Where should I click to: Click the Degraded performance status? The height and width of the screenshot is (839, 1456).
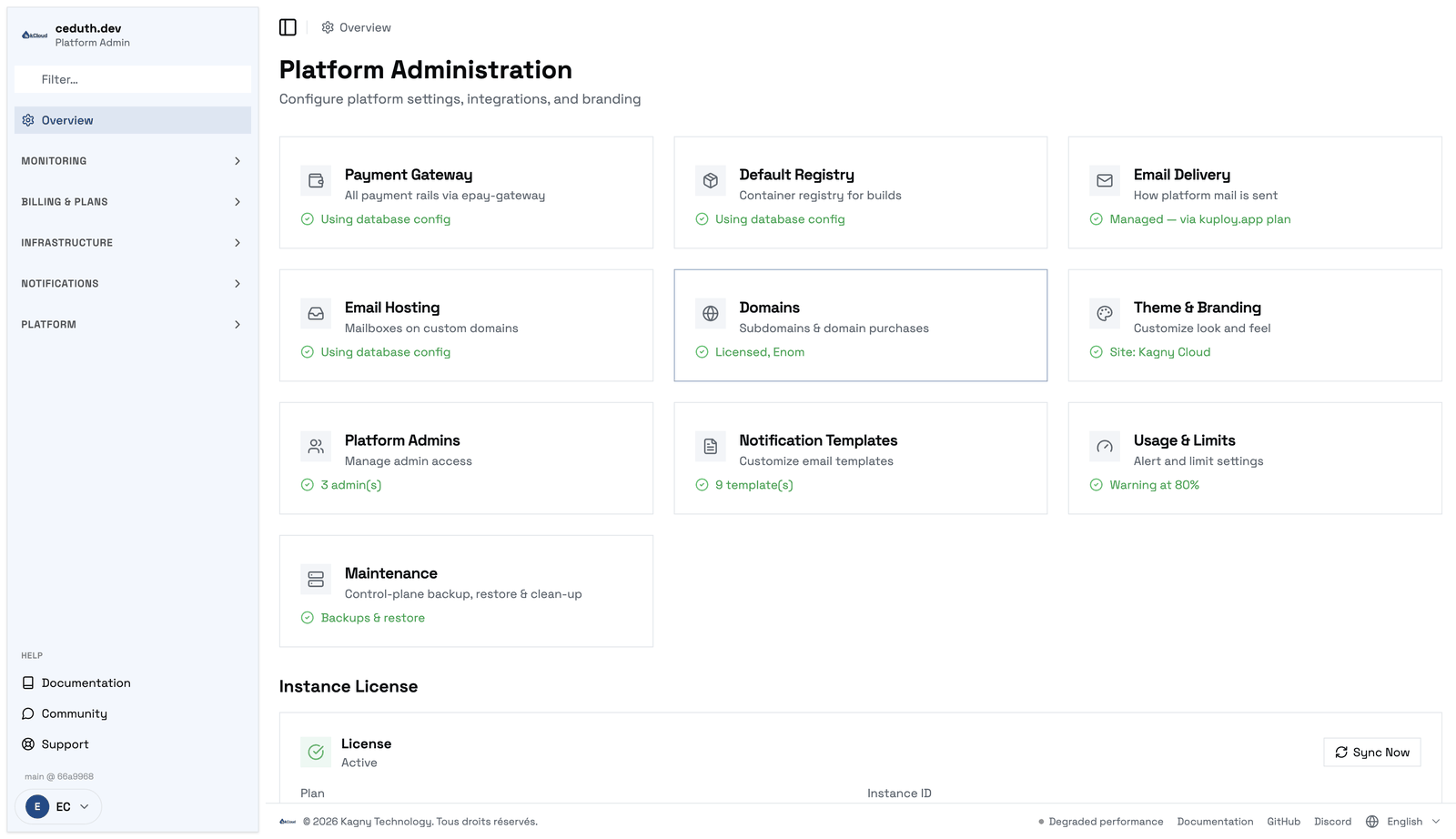(1101, 822)
